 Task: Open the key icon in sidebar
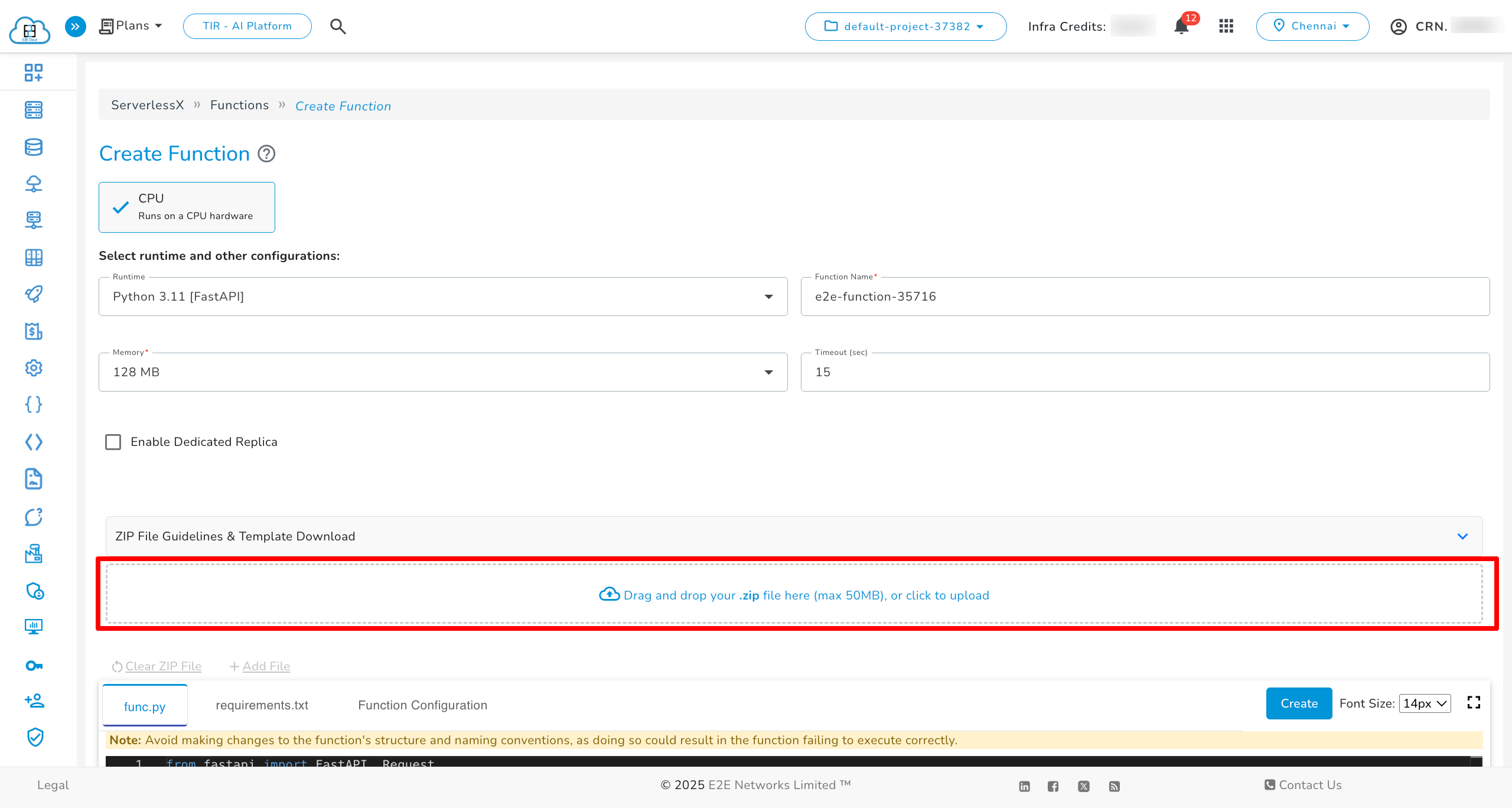34,666
